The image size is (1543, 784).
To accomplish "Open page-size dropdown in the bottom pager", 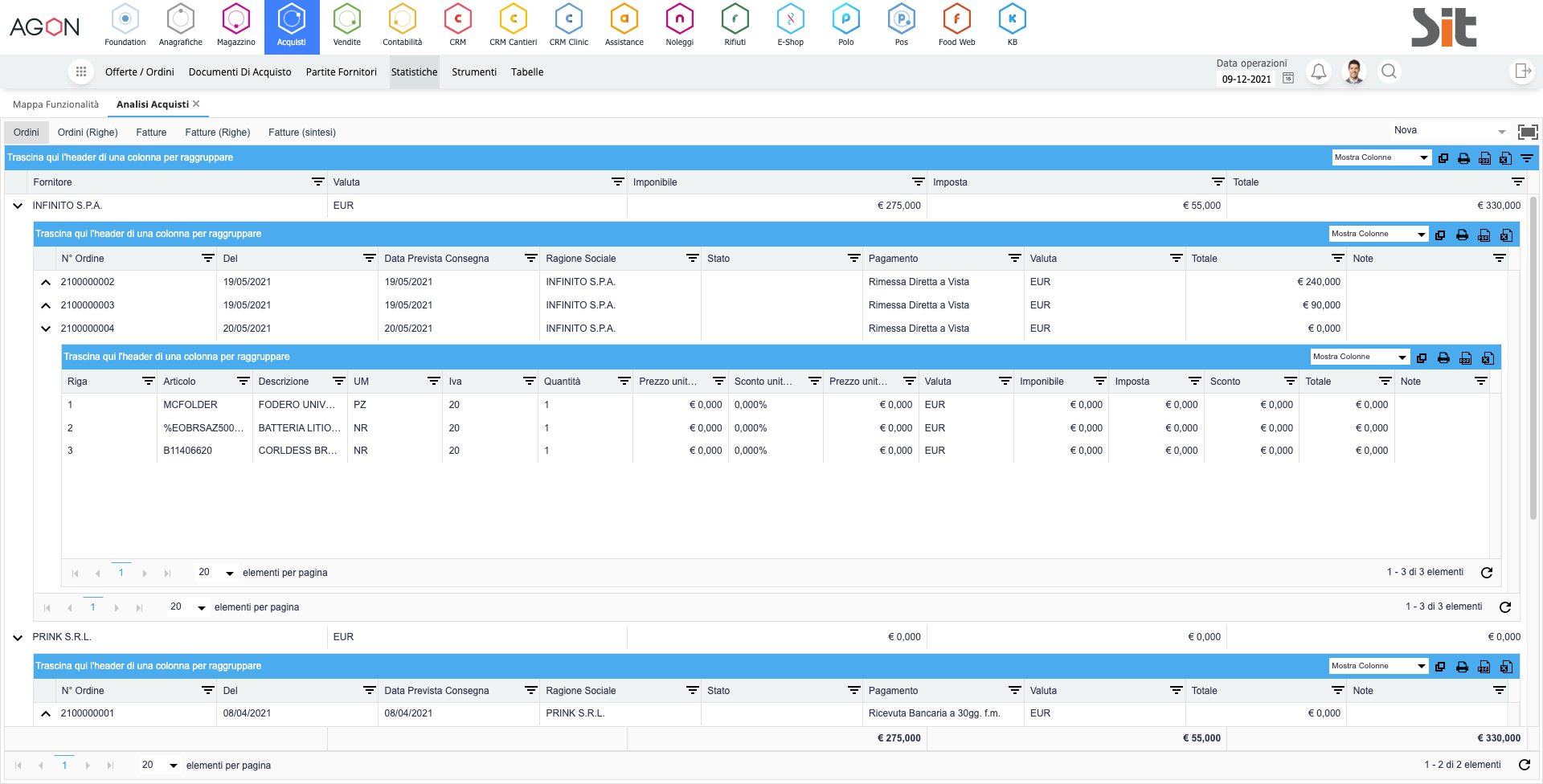I will tap(159, 765).
